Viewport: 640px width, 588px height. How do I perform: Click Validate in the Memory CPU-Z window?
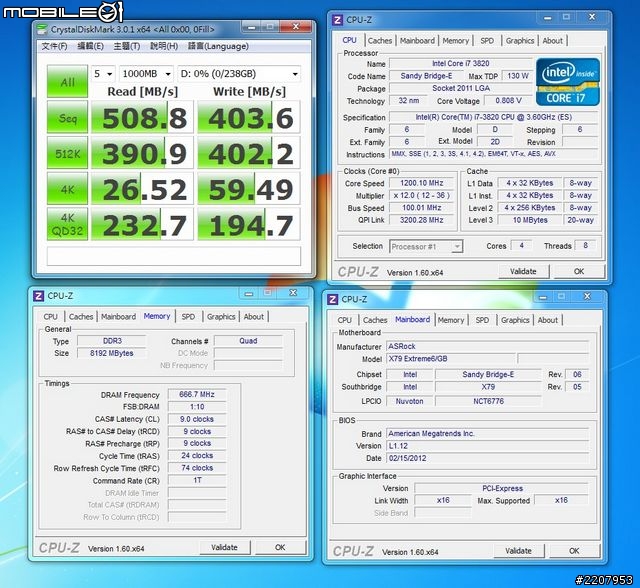pos(224,548)
